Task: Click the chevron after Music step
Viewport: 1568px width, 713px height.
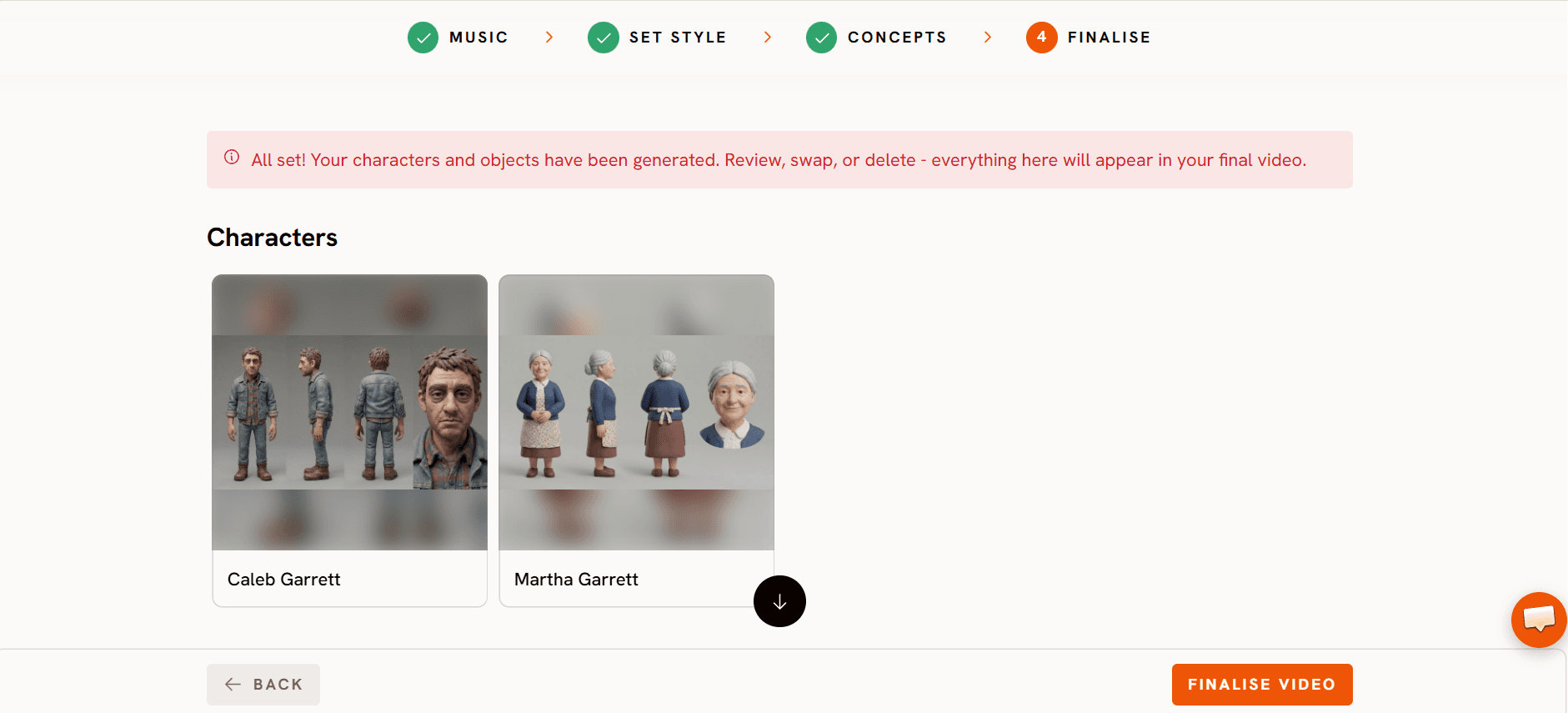Action: pyautogui.click(x=549, y=38)
